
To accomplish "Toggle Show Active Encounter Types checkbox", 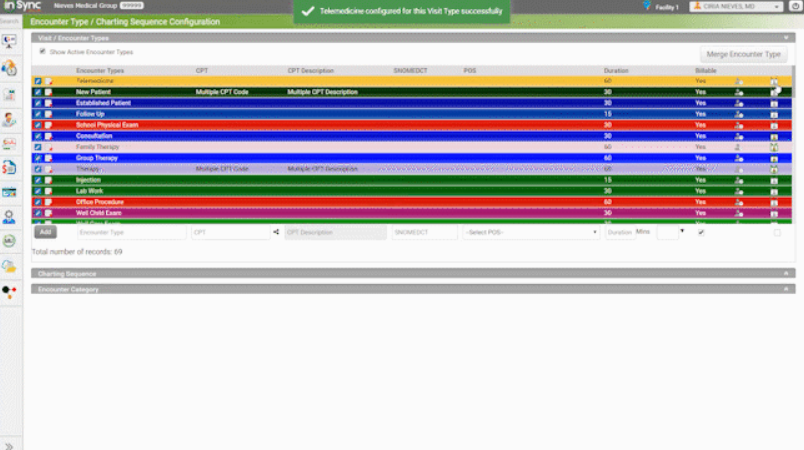I will tap(43, 51).
